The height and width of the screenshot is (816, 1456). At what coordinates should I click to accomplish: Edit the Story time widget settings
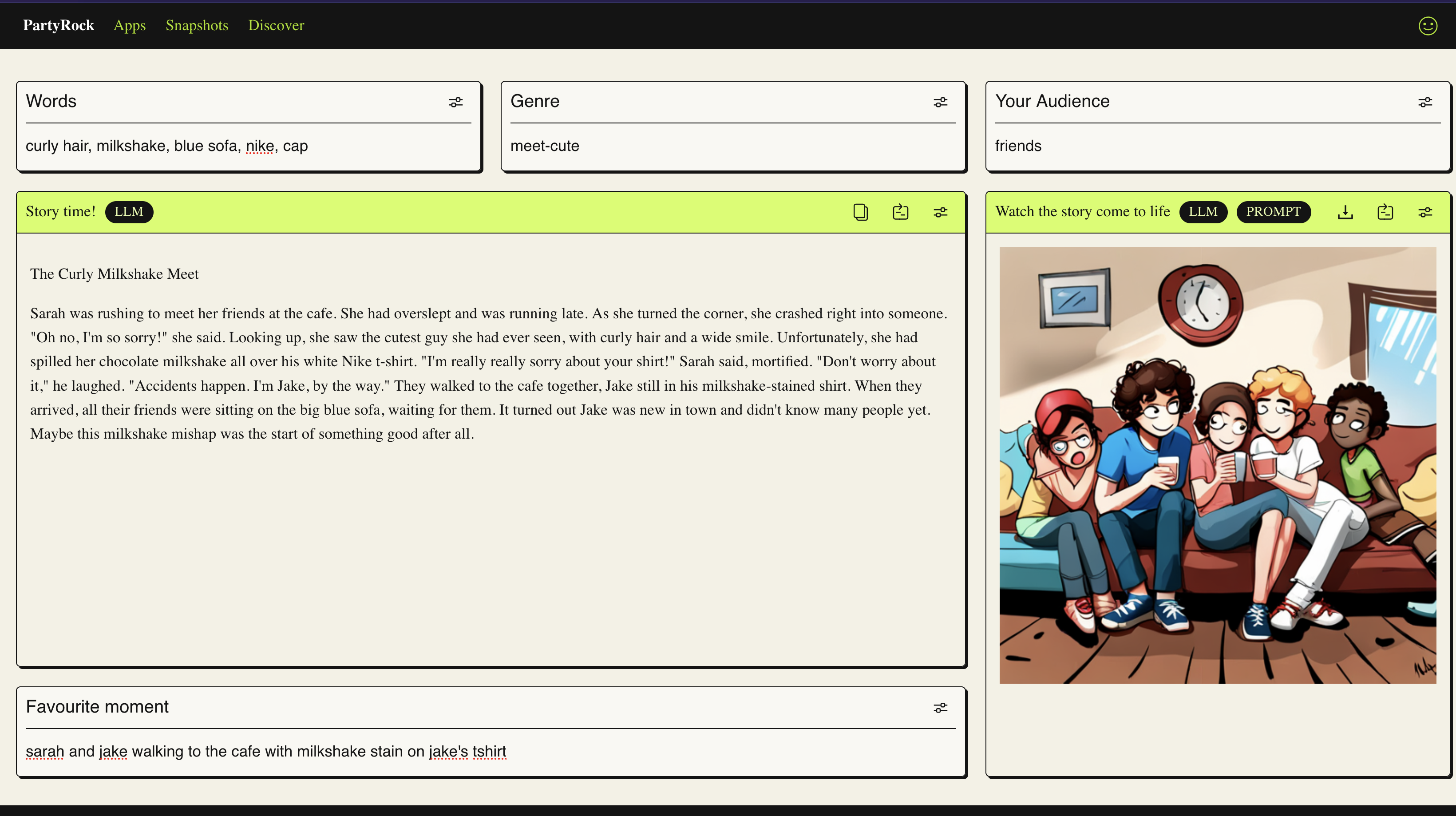(x=940, y=212)
